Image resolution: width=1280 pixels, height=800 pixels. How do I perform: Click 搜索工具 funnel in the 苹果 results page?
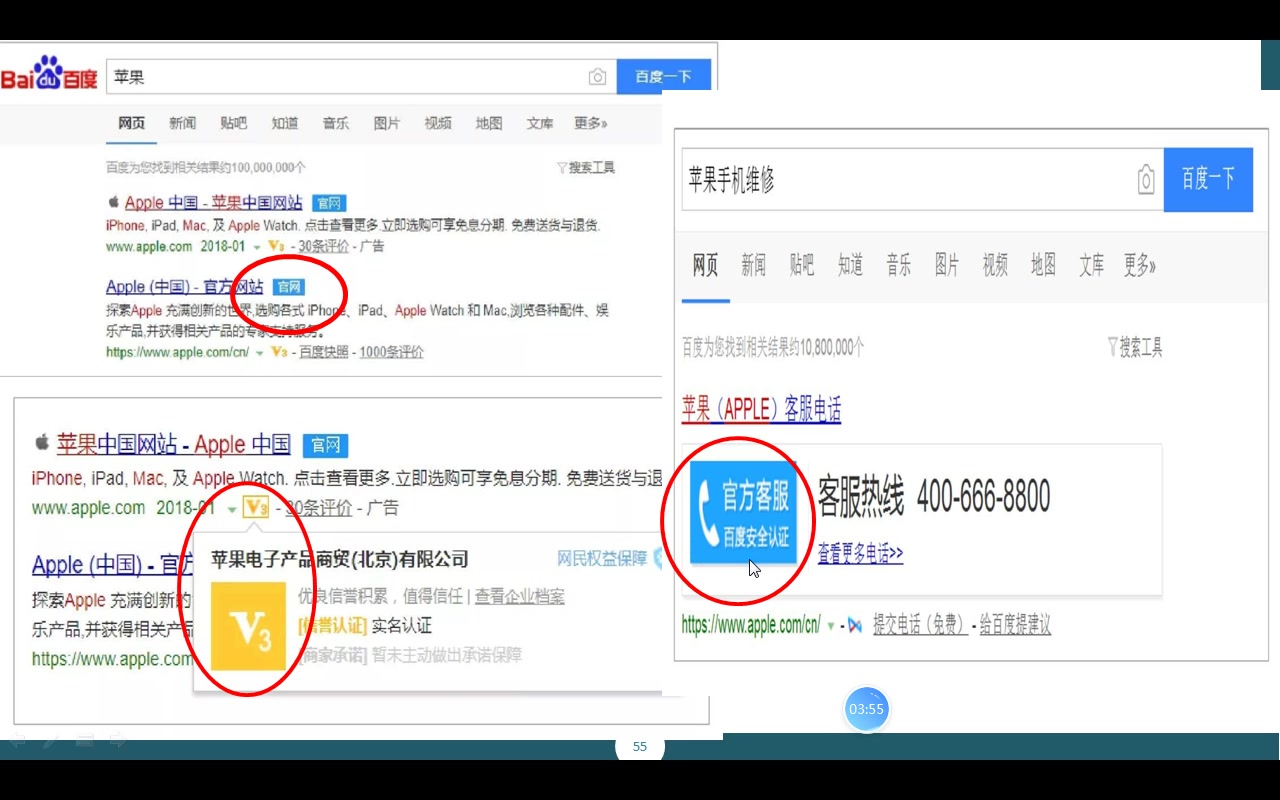point(562,168)
